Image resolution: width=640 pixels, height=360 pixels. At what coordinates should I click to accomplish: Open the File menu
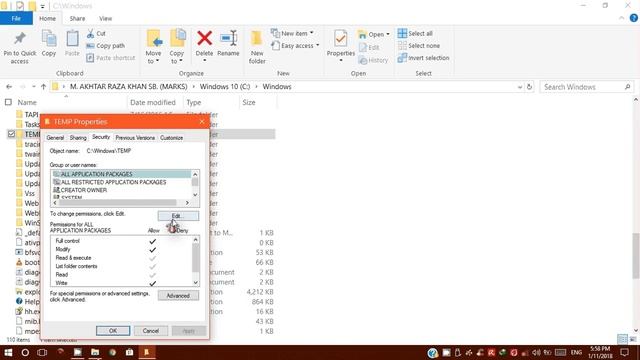point(16,18)
